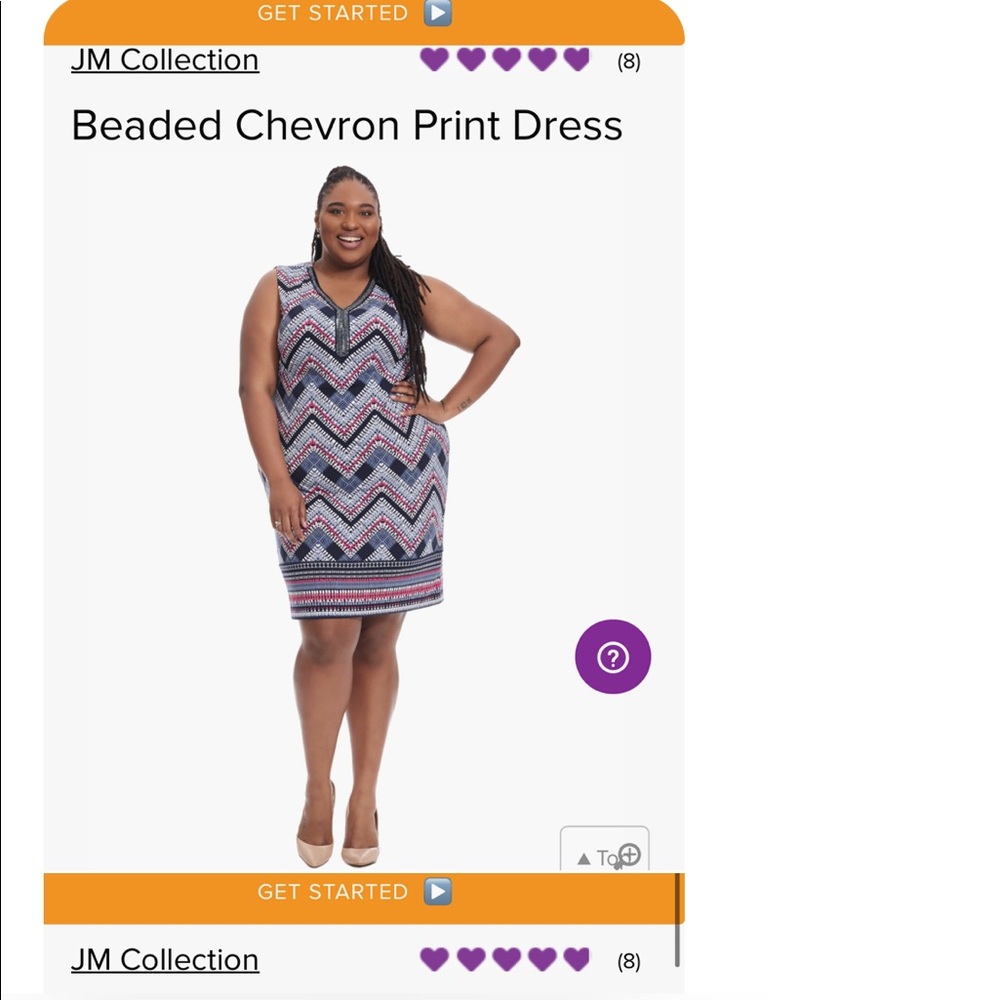
Task: Select the first purple heart above product title
Action: 434,59
